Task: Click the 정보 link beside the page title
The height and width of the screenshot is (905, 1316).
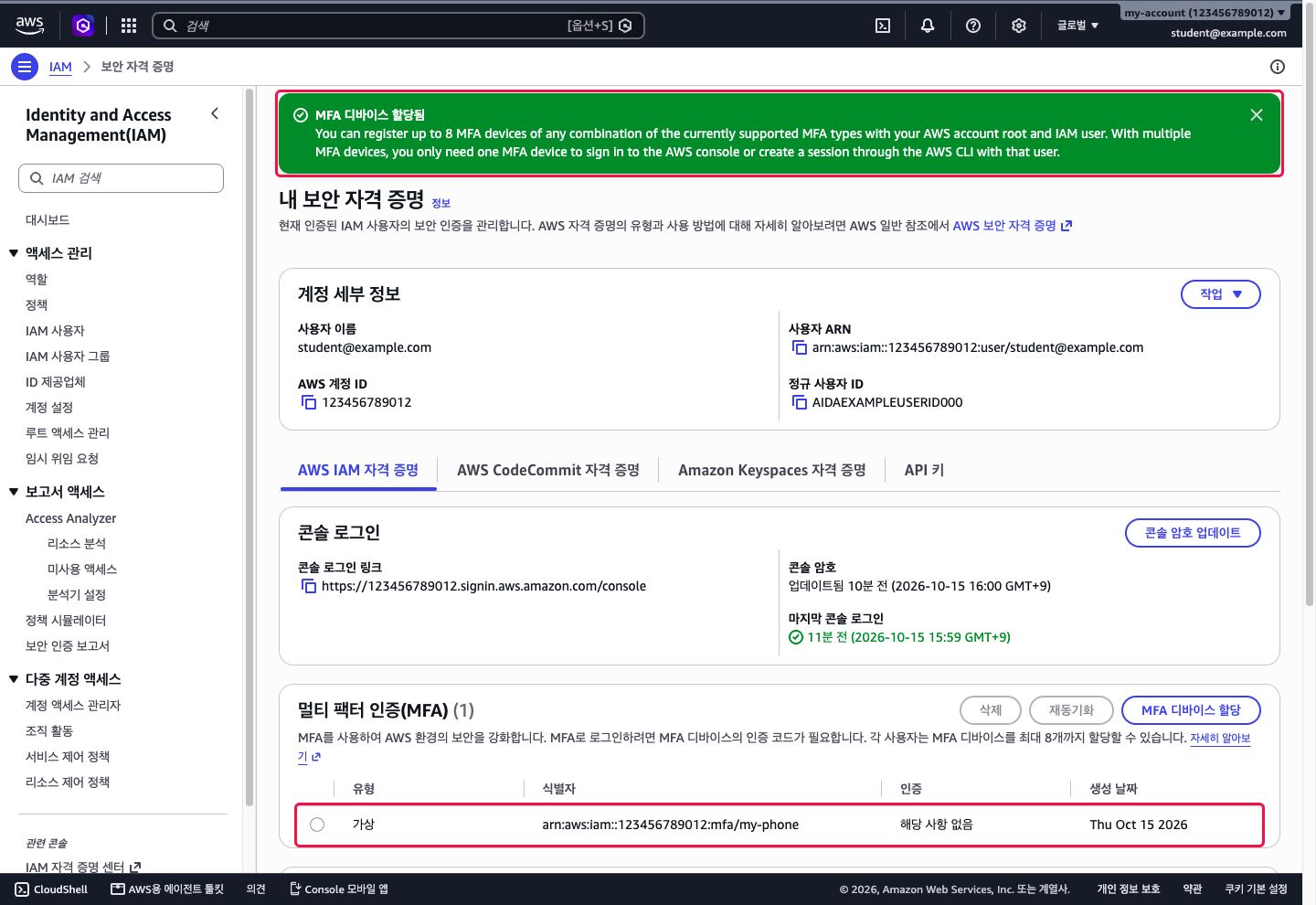Action: pos(441,203)
